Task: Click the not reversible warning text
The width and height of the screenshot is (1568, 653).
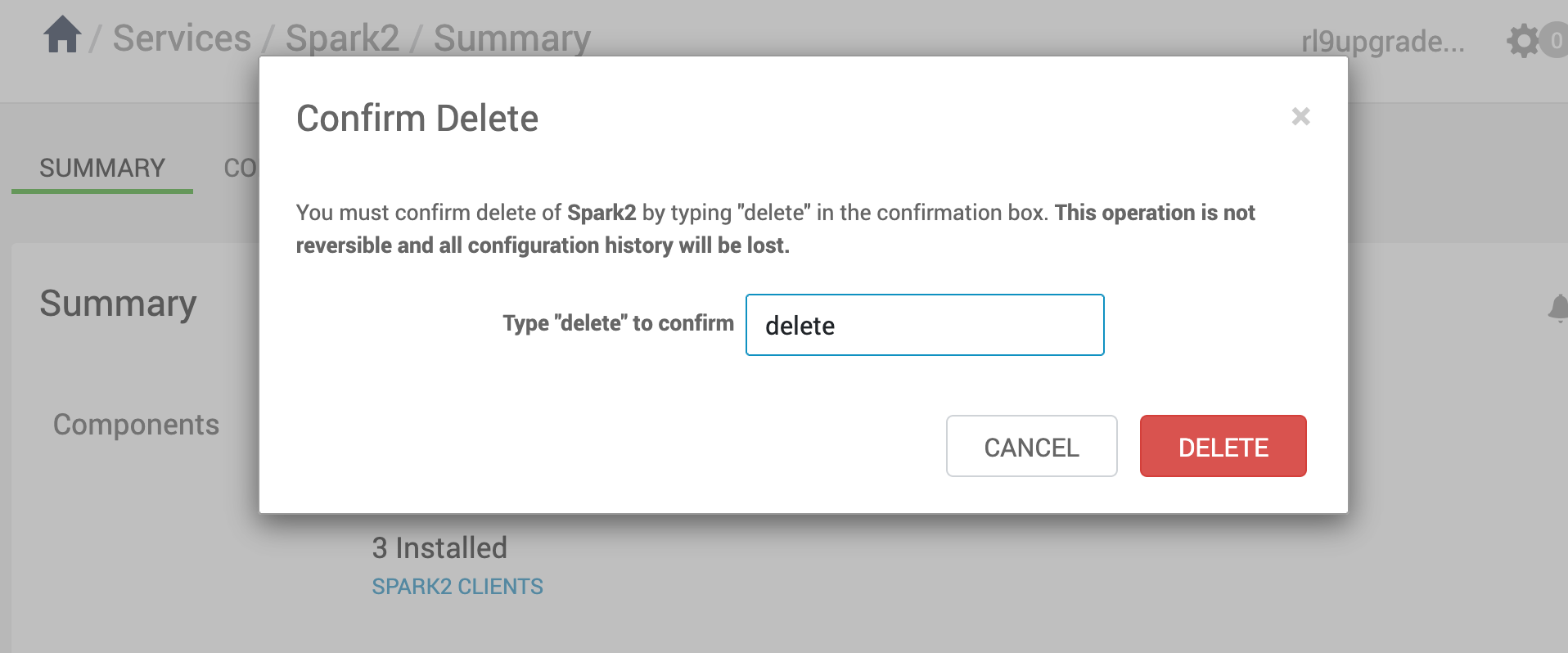Action: pyautogui.click(x=775, y=229)
